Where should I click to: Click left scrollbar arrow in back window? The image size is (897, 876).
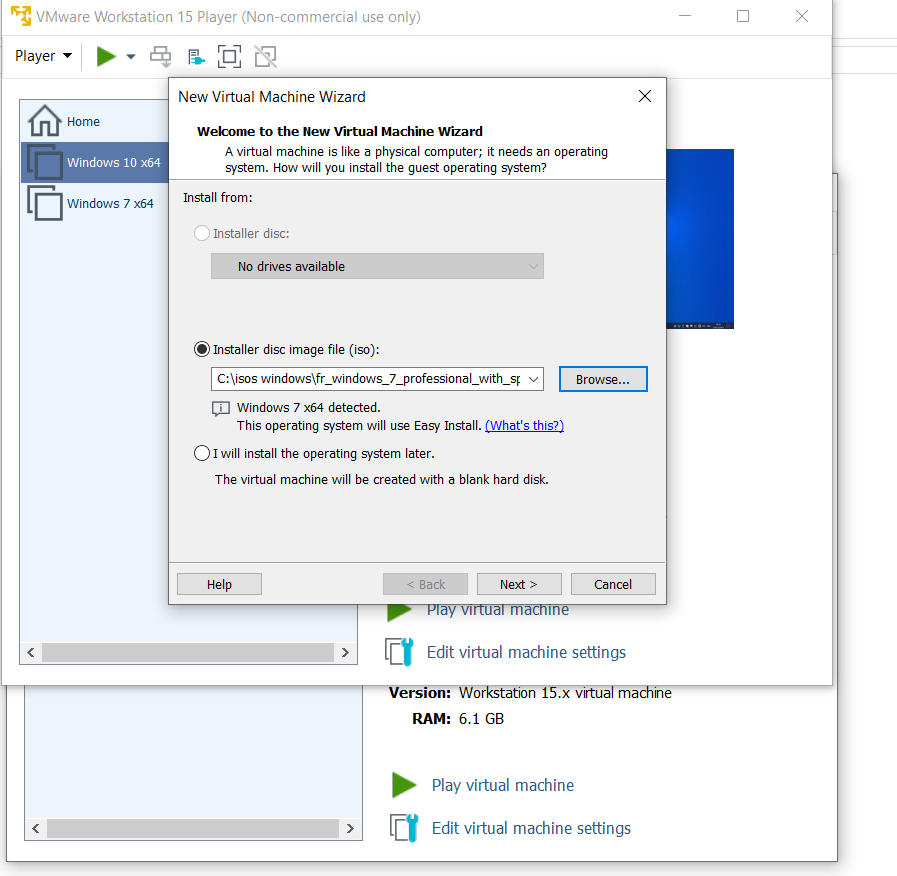click(x=36, y=828)
